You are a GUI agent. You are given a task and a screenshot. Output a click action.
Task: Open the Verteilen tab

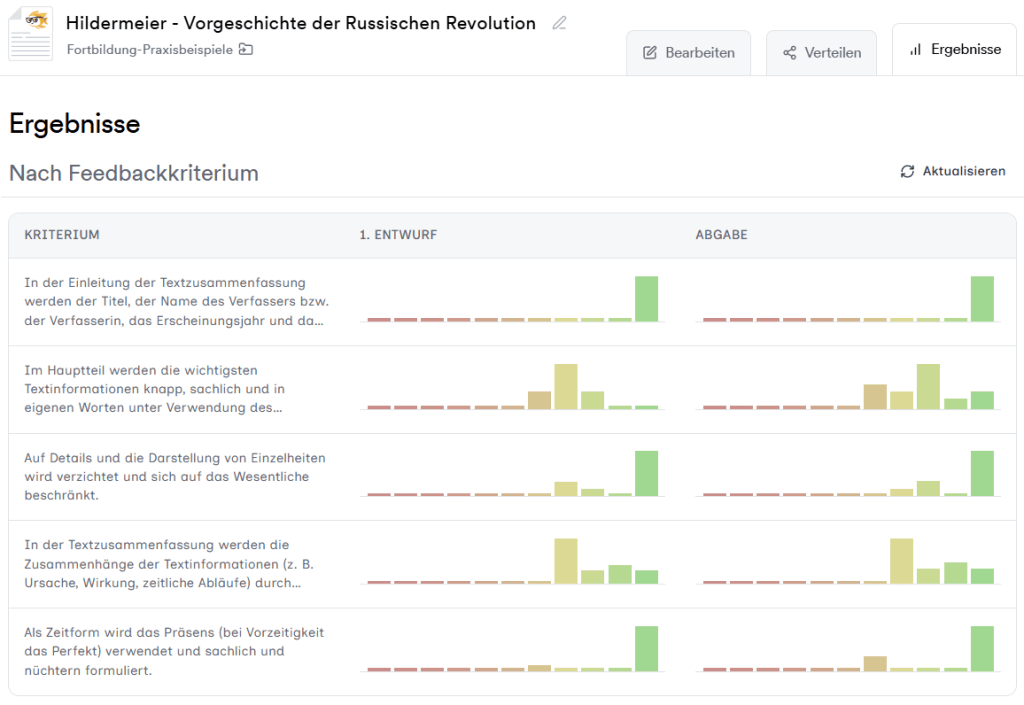click(821, 51)
